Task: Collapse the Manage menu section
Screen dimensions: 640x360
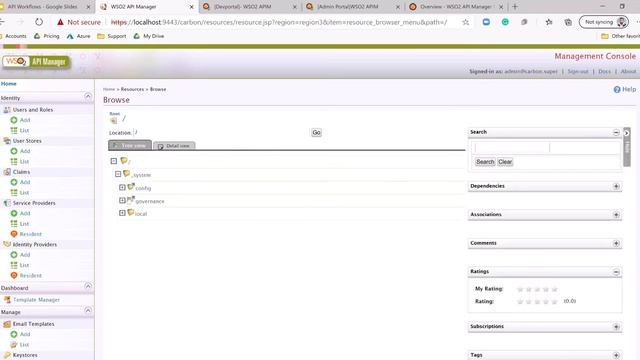Action: pyautogui.click(x=88, y=311)
